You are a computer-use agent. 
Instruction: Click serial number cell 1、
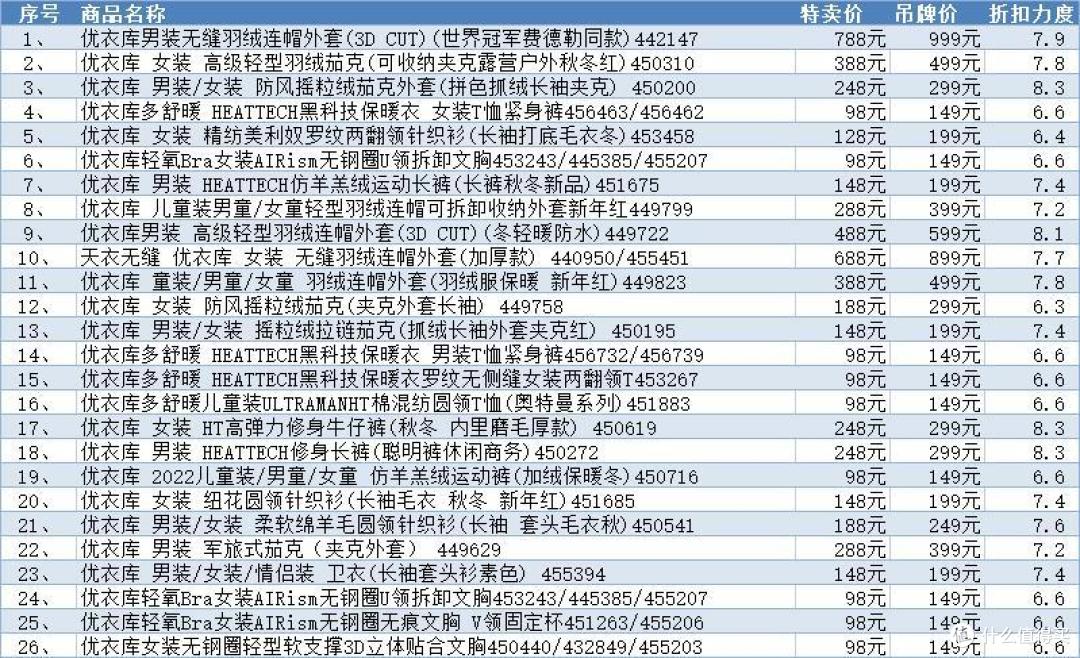click(33, 39)
